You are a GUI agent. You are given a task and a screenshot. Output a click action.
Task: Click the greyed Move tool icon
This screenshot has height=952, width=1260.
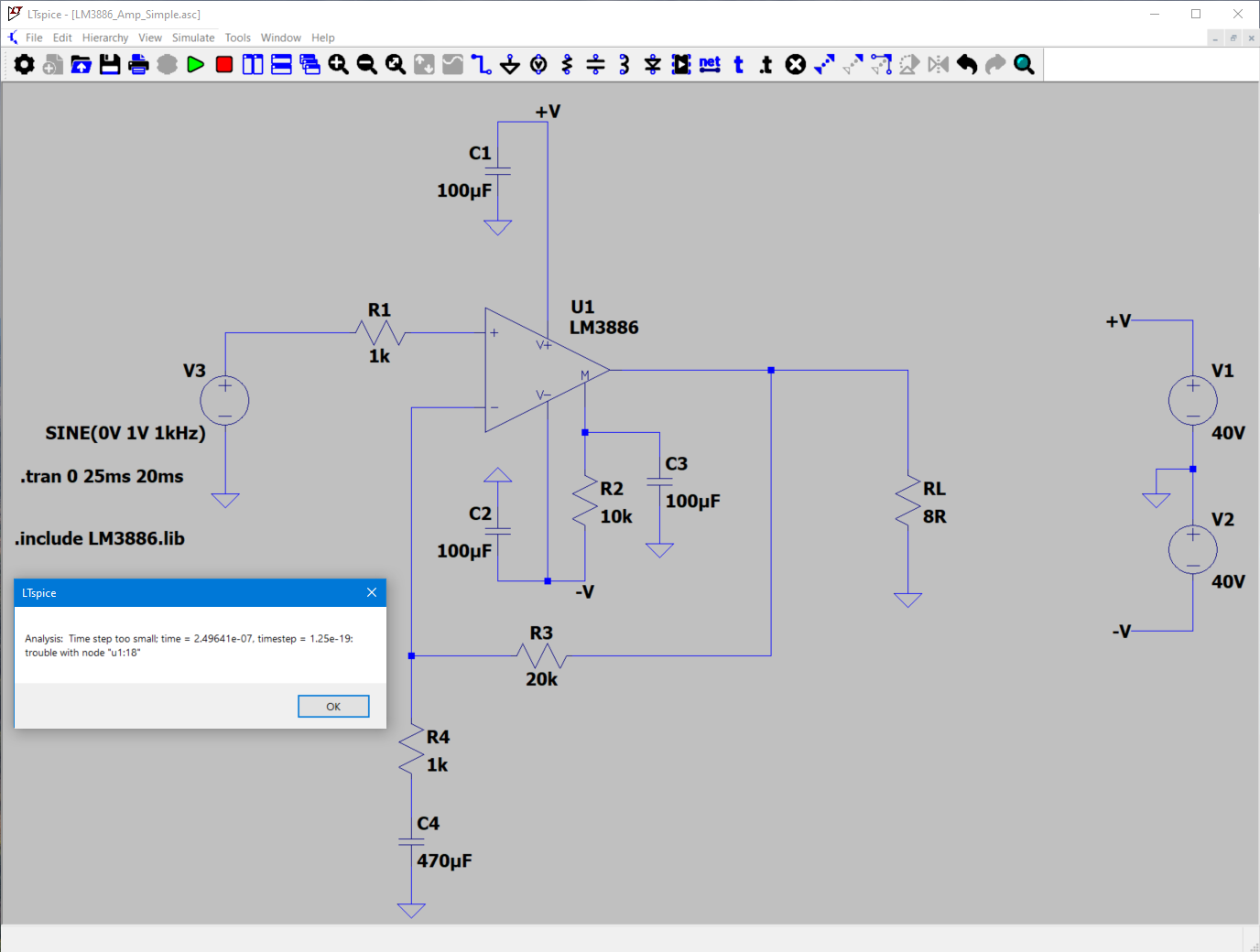[853, 64]
